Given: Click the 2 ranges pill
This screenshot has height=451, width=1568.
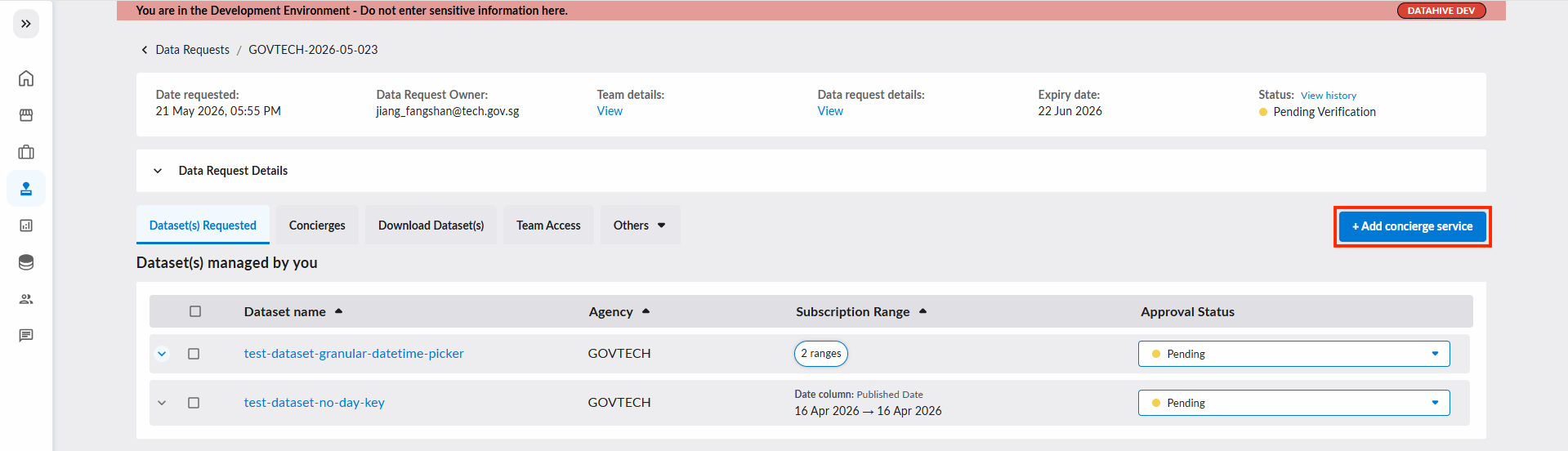Looking at the screenshot, I should (821, 354).
